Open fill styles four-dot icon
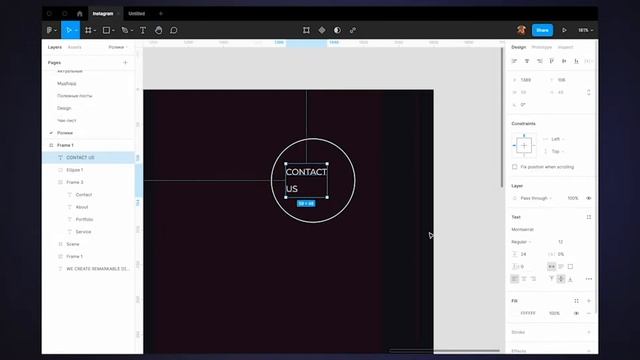Viewport: 640px width, 360px height. click(x=576, y=301)
